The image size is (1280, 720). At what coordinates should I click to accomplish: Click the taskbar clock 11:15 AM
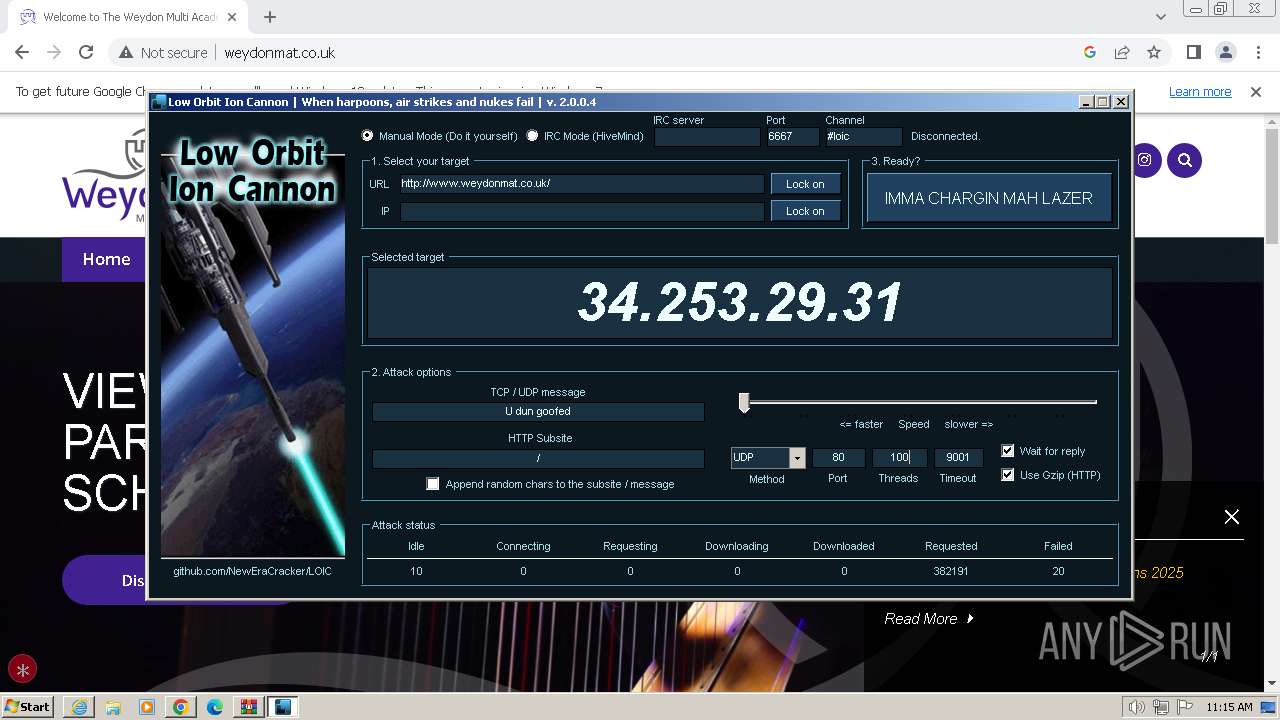click(x=1229, y=707)
